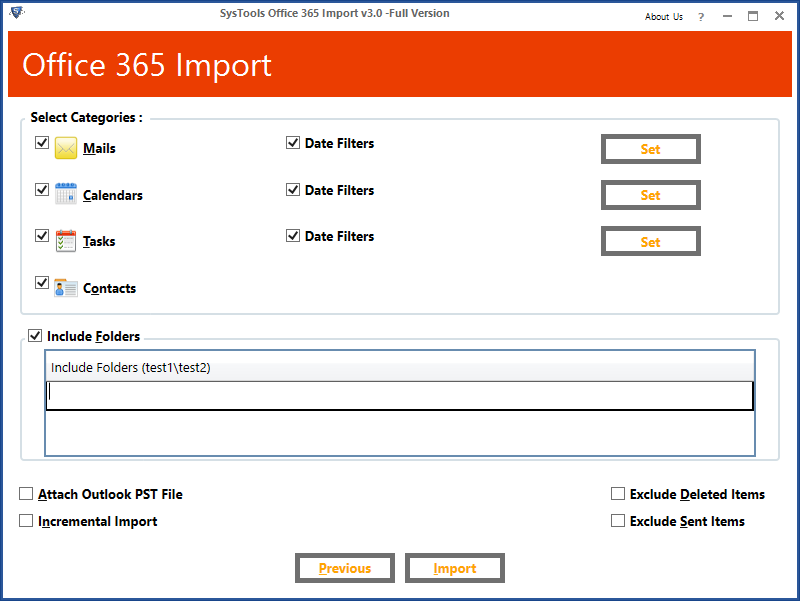Click Set button for Calendars date filter
Image resolution: width=800 pixels, height=601 pixels.
[651, 195]
